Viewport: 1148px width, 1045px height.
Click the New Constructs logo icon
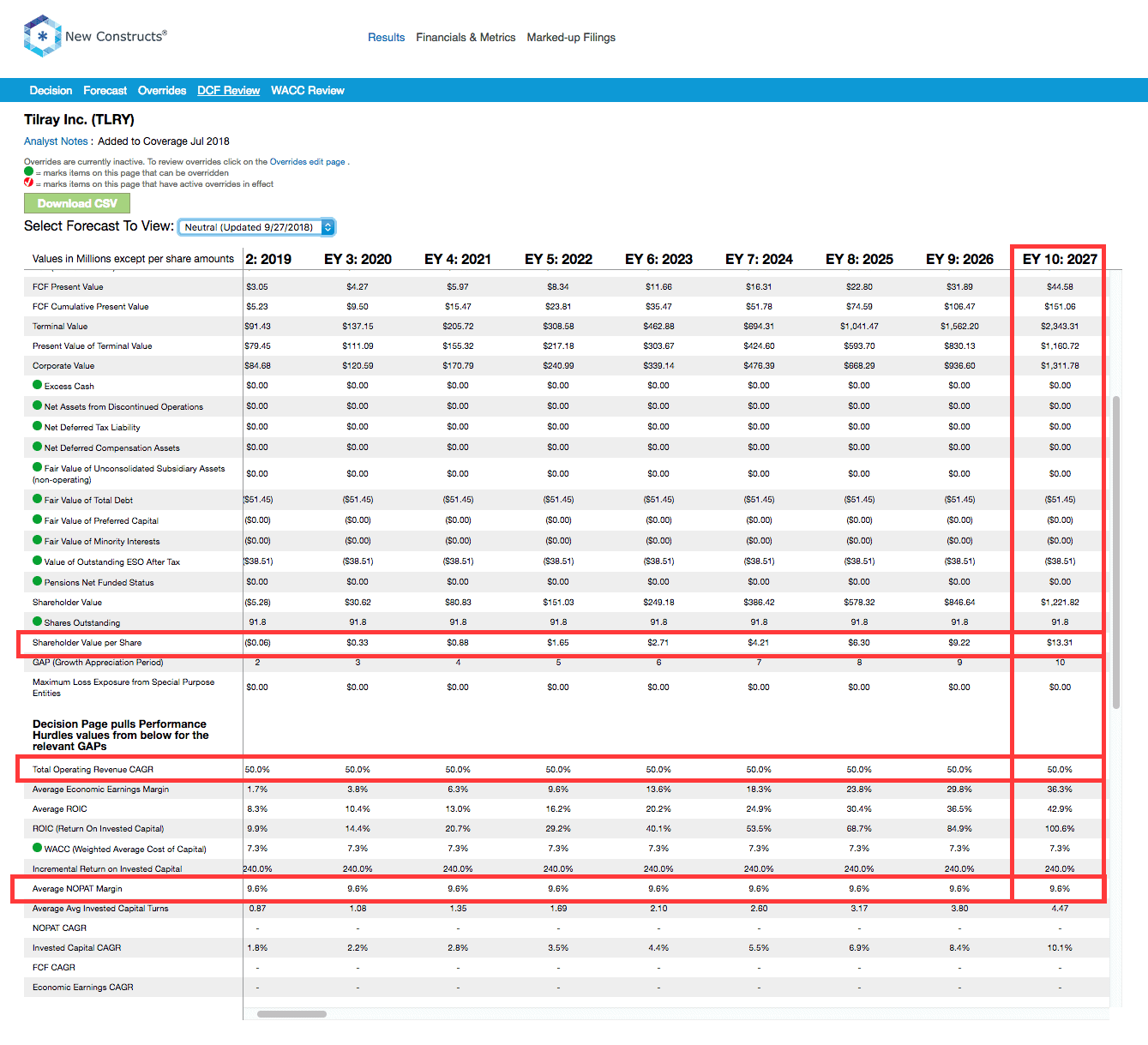(42, 36)
